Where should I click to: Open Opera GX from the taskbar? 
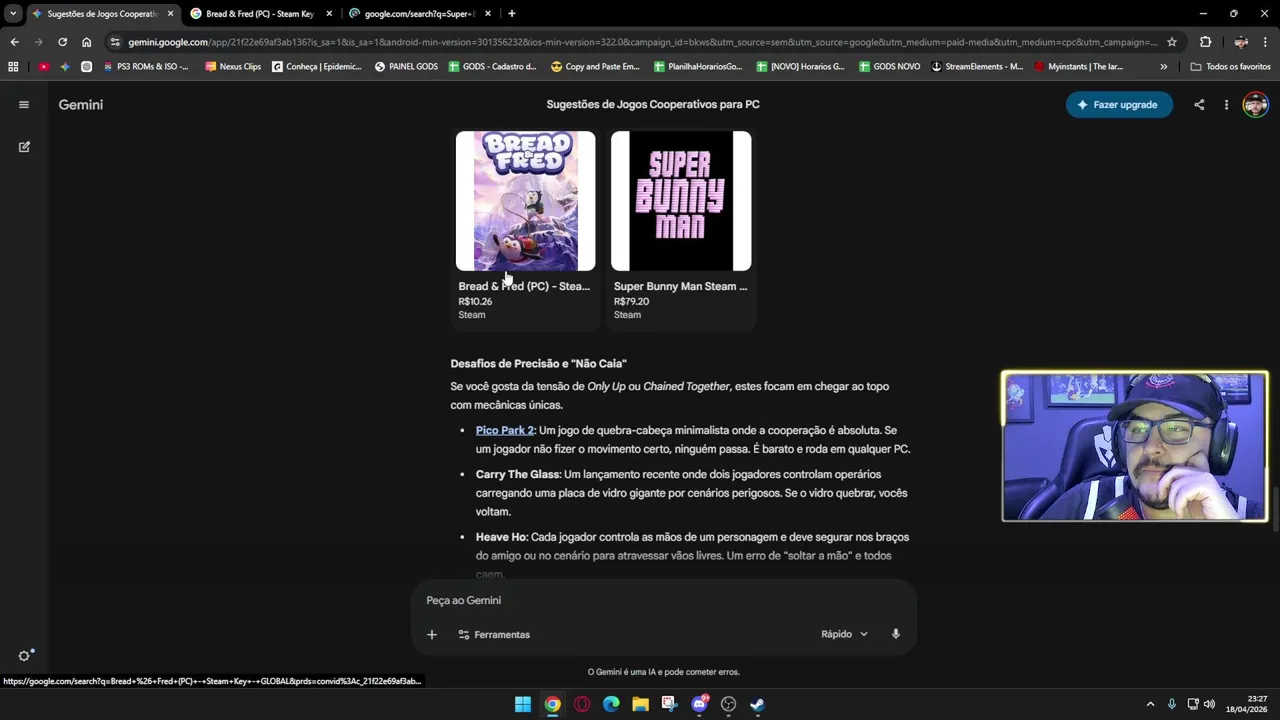click(x=582, y=704)
